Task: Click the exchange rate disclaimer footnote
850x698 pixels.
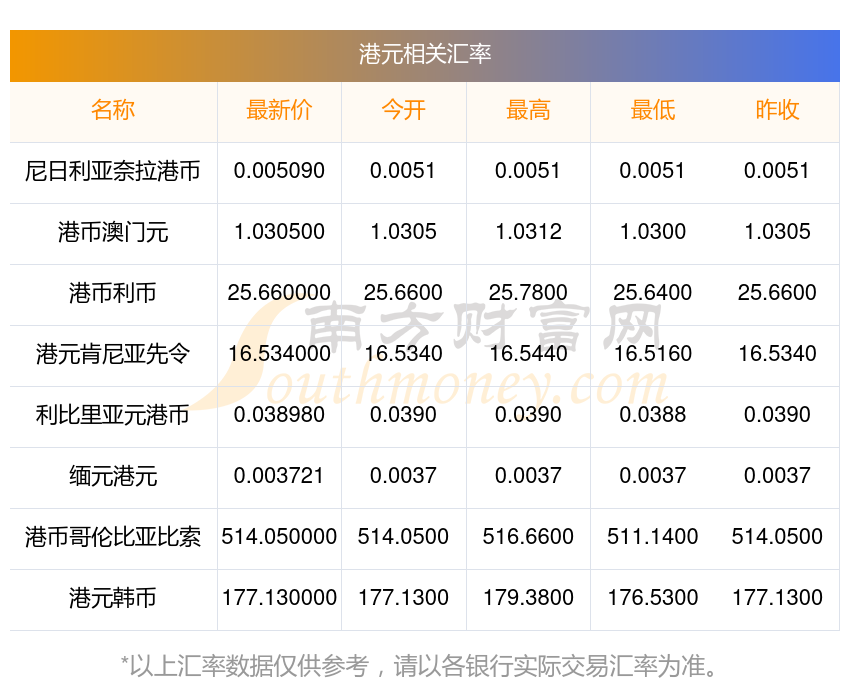Action: pos(418,666)
